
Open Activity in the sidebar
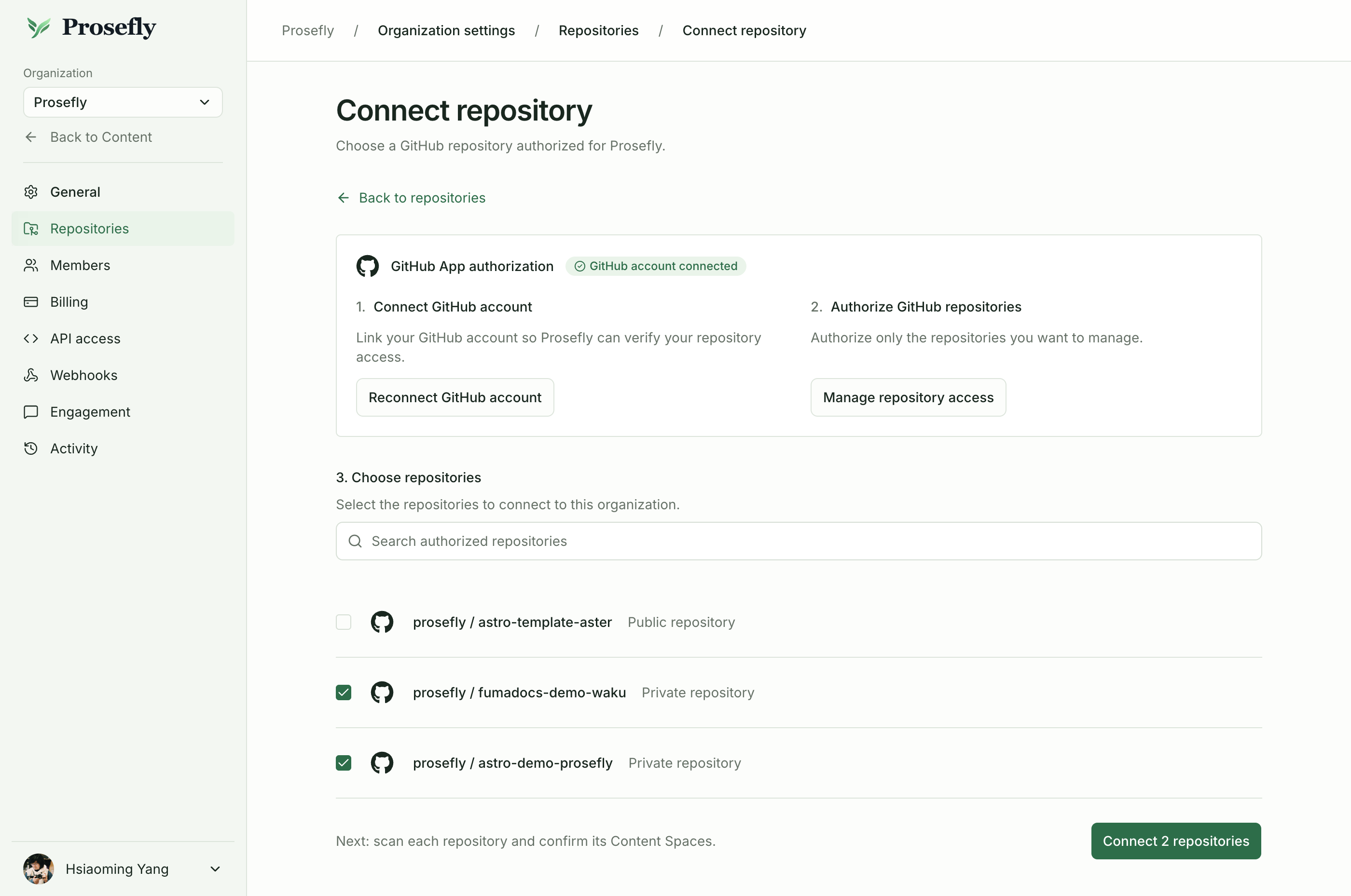[123, 448]
